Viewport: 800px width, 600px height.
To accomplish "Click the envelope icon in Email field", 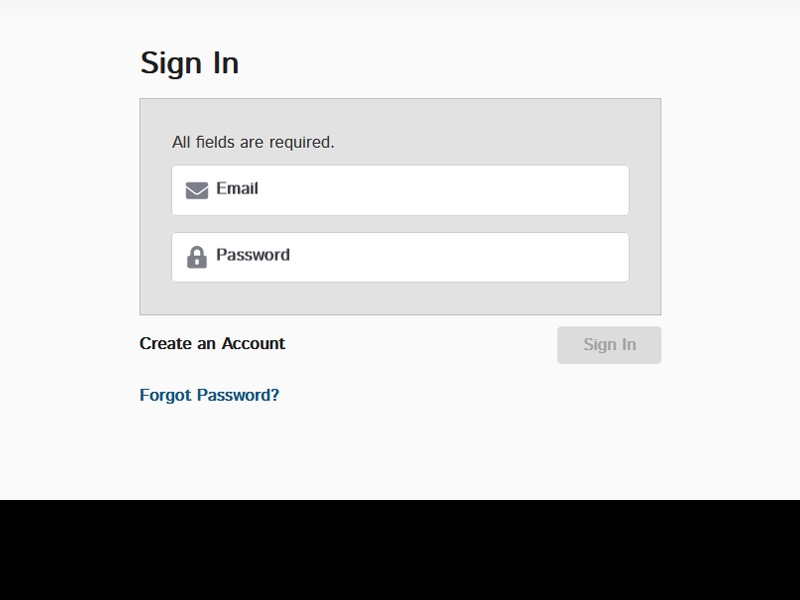I will pyautogui.click(x=197, y=190).
